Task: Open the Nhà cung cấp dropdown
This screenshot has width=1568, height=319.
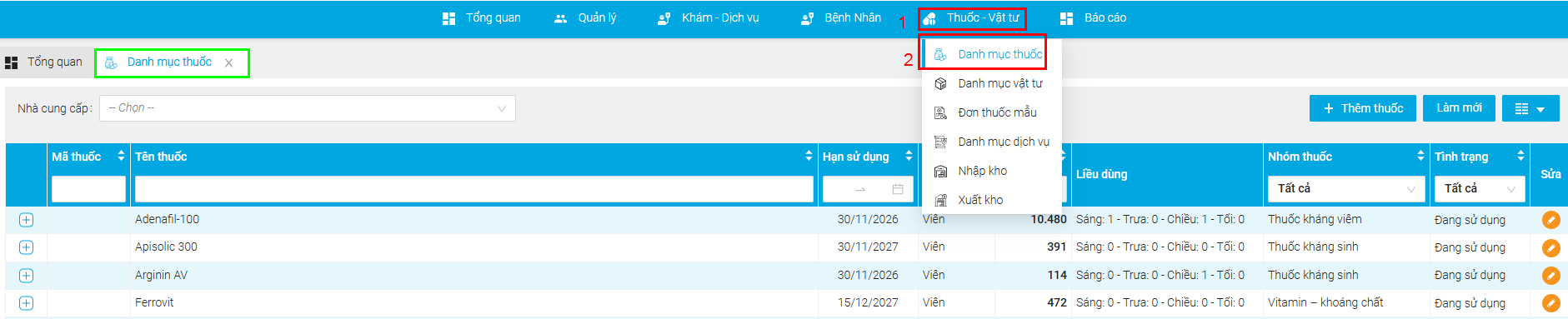Action: [308, 108]
